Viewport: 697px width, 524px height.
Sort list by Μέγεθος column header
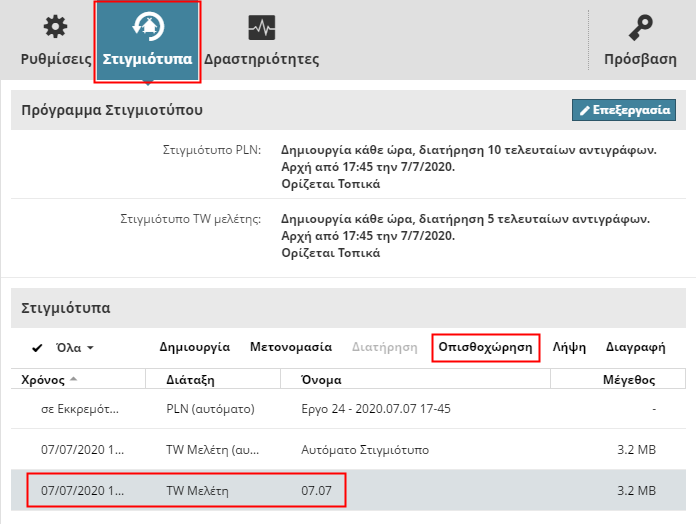[628, 380]
